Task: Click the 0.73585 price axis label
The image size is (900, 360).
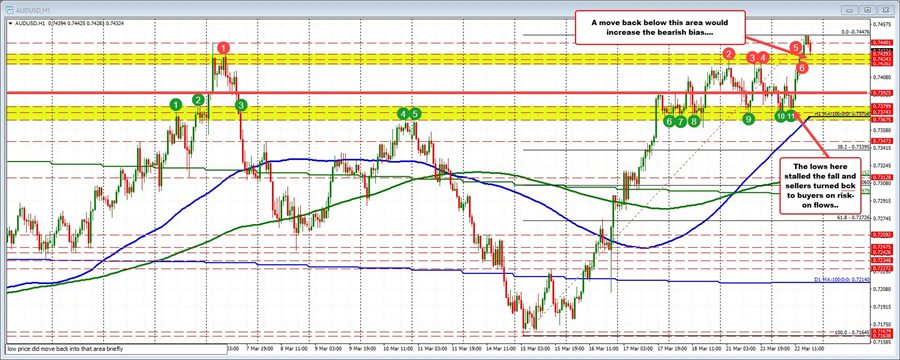Action: (882, 130)
